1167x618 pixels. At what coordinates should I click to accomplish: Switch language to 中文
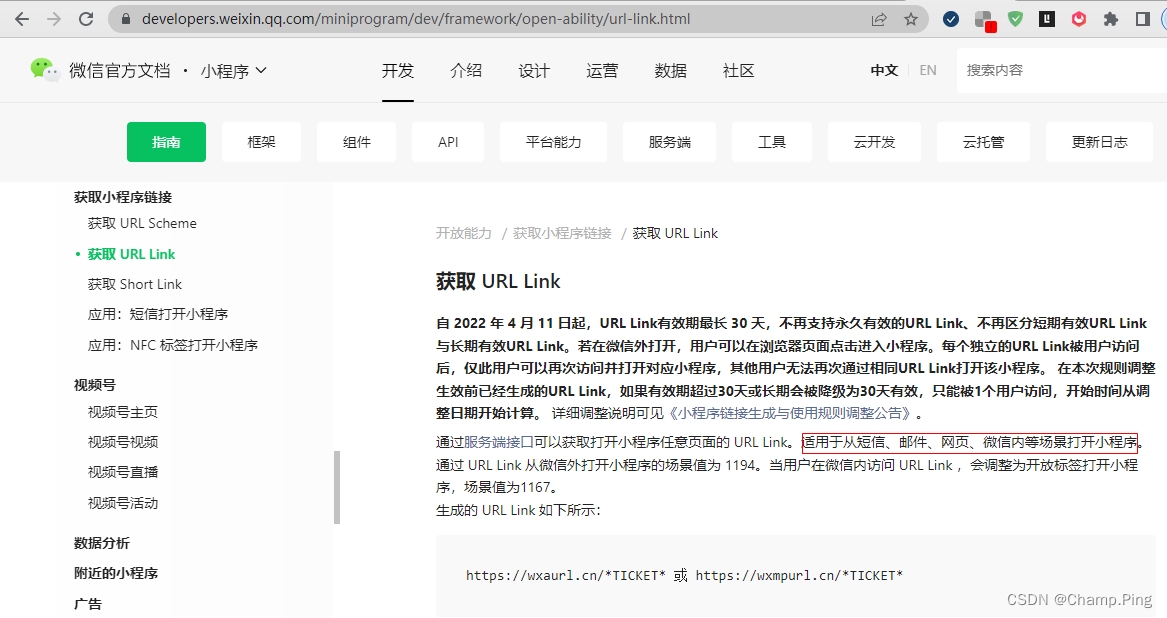coord(884,71)
